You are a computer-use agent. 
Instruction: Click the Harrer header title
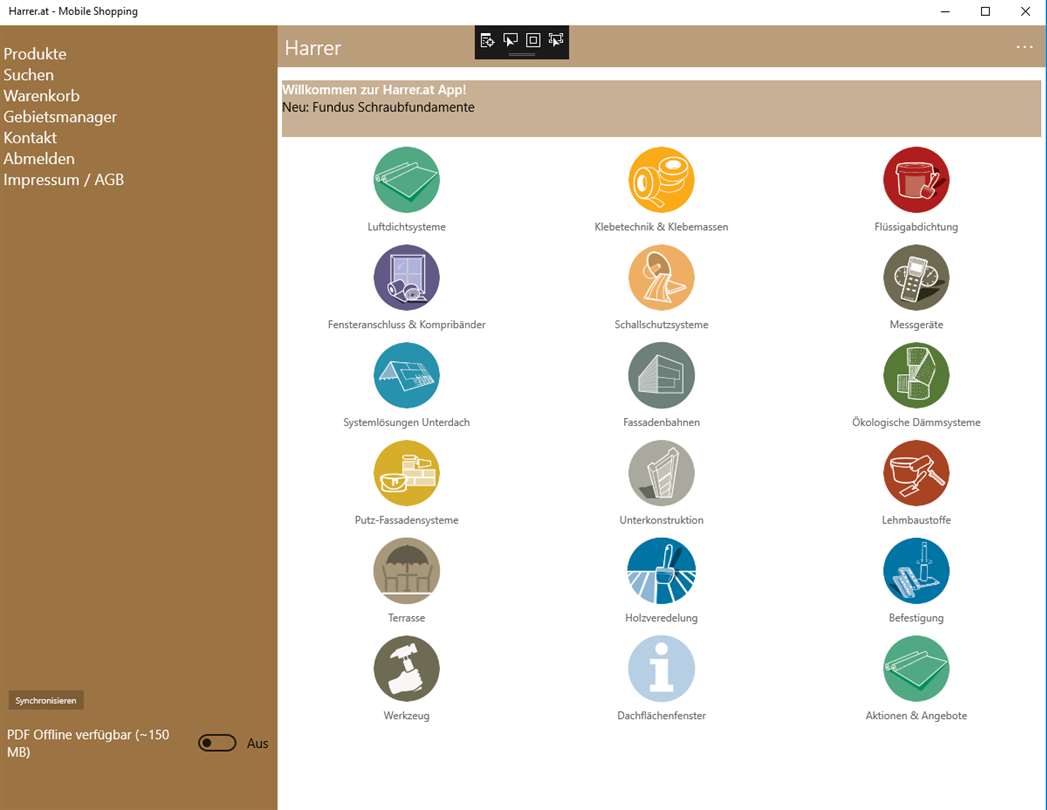coord(312,48)
